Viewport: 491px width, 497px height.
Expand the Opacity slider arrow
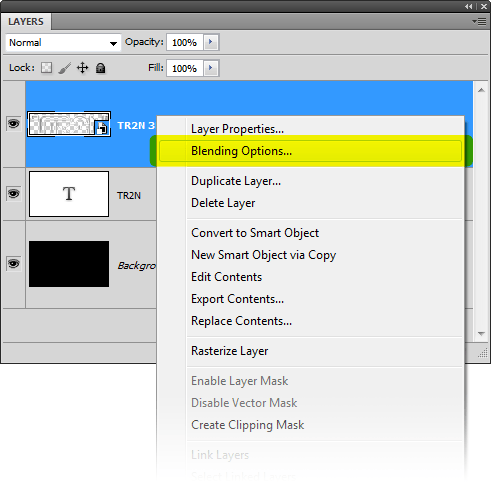coord(211,42)
